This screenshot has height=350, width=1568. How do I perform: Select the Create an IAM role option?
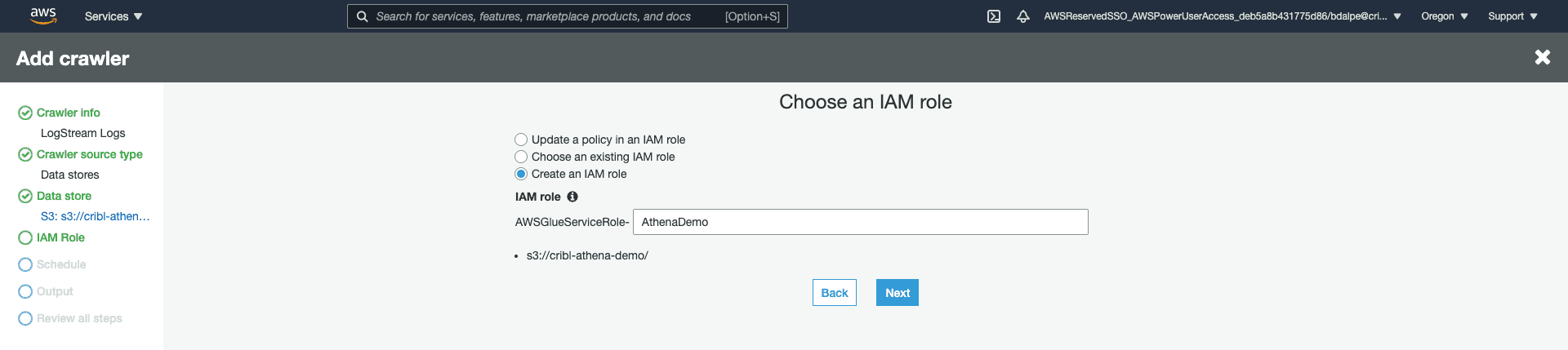pos(521,174)
